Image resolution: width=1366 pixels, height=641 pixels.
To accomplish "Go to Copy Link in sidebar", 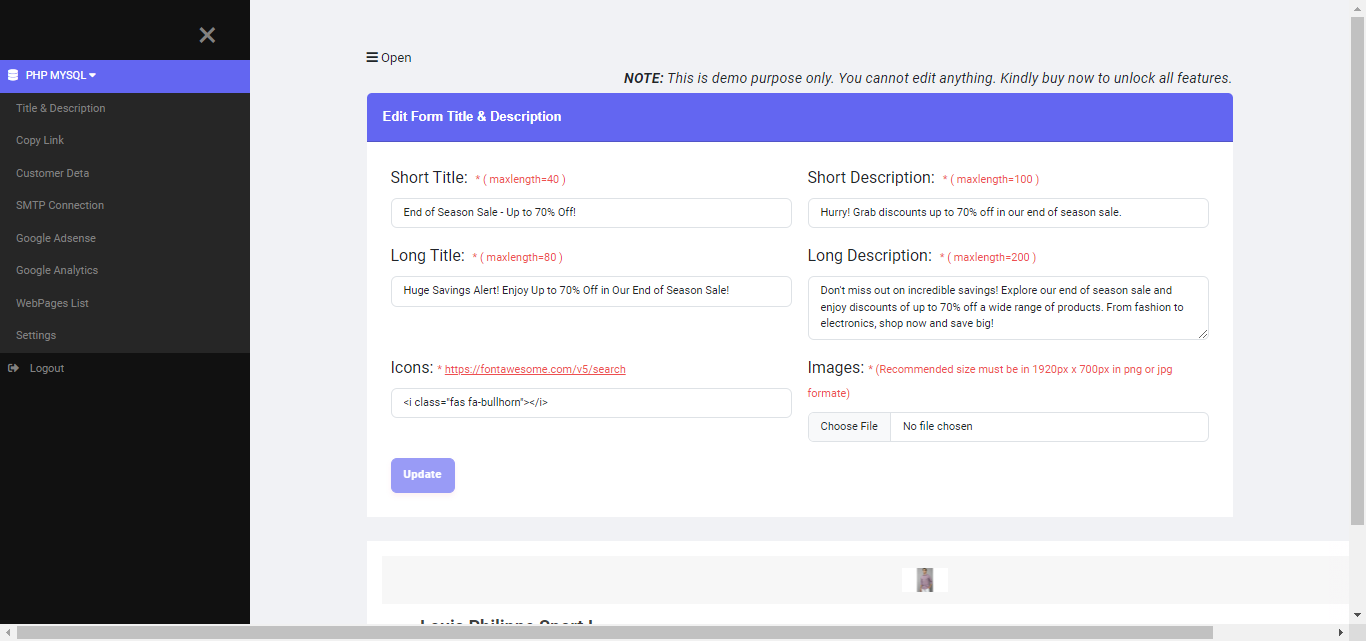I will click(40, 141).
